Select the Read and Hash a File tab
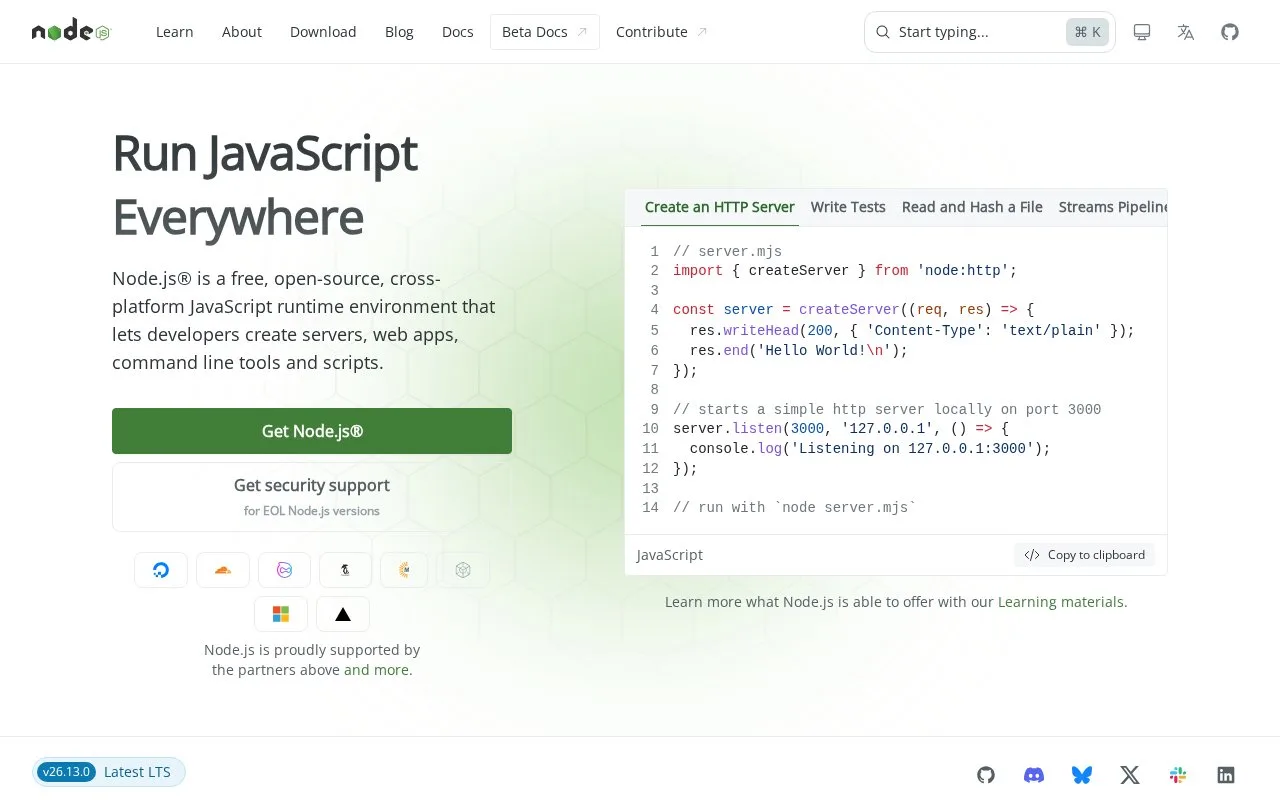The image size is (1280, 800). (972, 207)
